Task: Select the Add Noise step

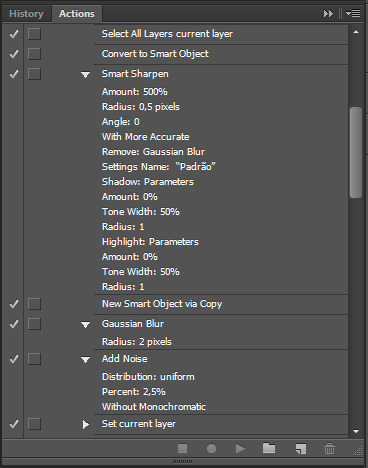Action: (x=124, y=359)
